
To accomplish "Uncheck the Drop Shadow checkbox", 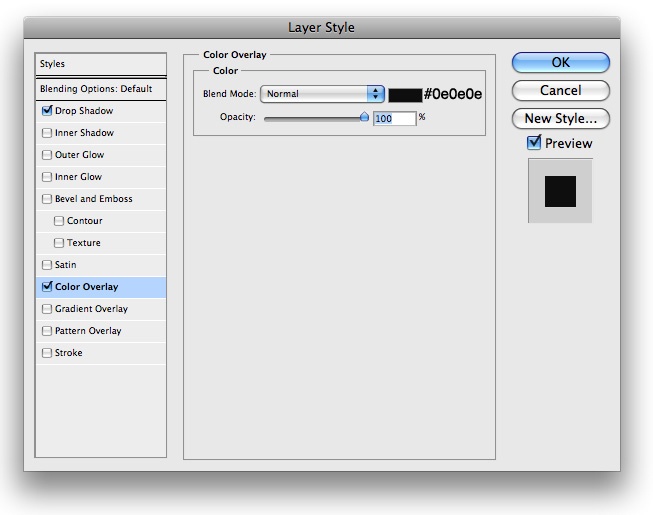I will 47,111.
